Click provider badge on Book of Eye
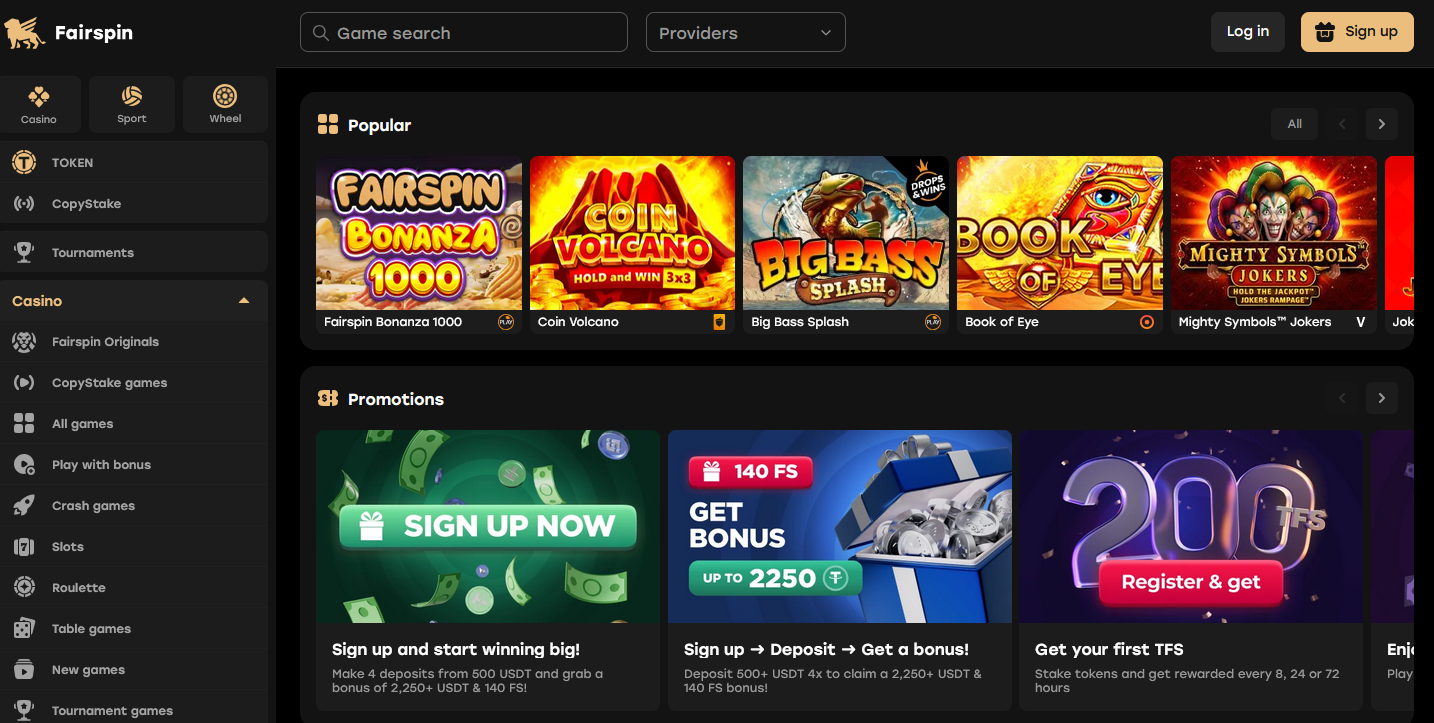 1147,322
